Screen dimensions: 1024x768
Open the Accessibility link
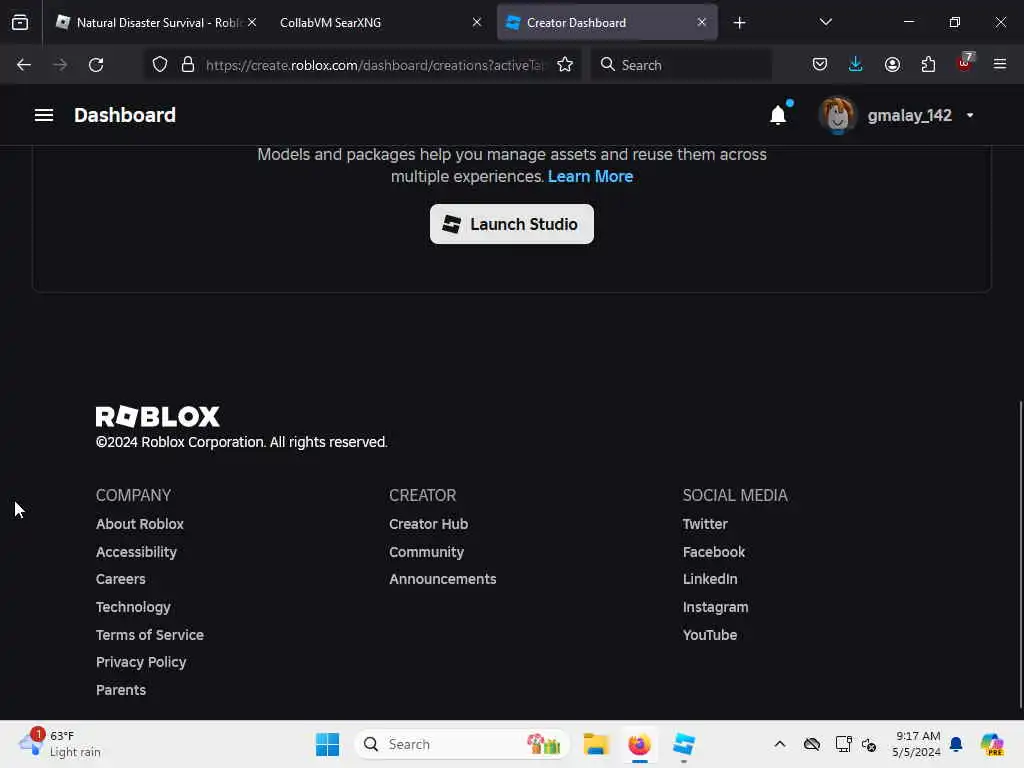136,552
